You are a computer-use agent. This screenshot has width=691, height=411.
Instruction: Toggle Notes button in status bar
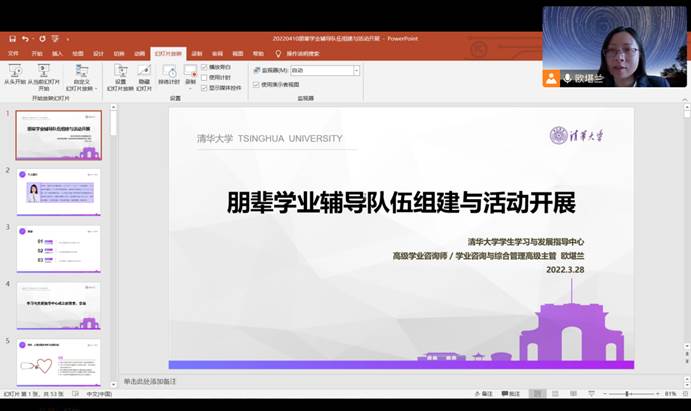point(483,393)
